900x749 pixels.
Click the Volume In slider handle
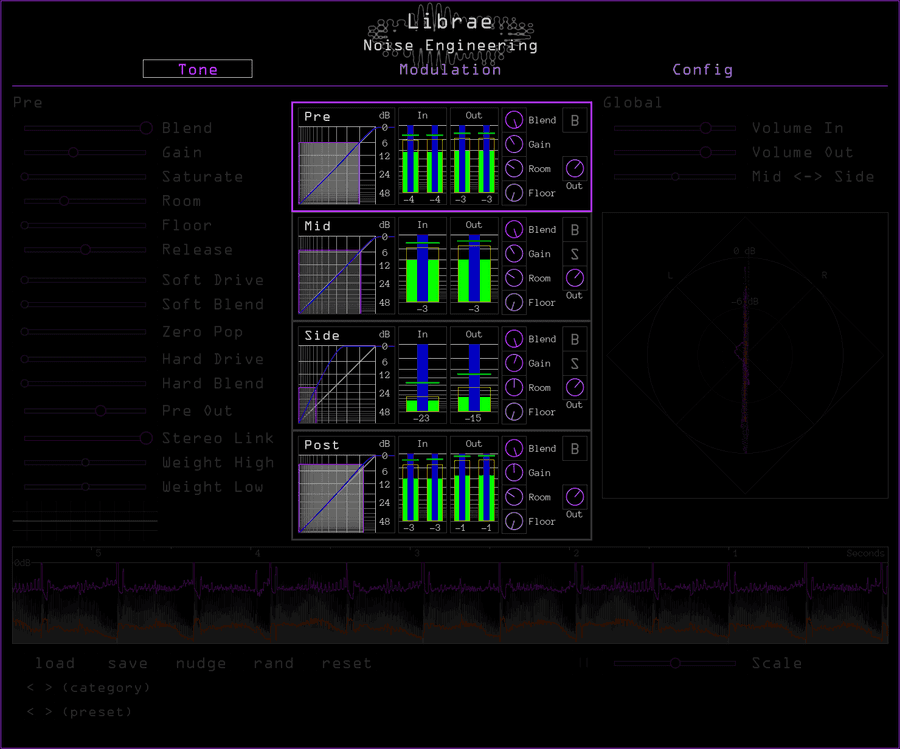tap(705, 127)
